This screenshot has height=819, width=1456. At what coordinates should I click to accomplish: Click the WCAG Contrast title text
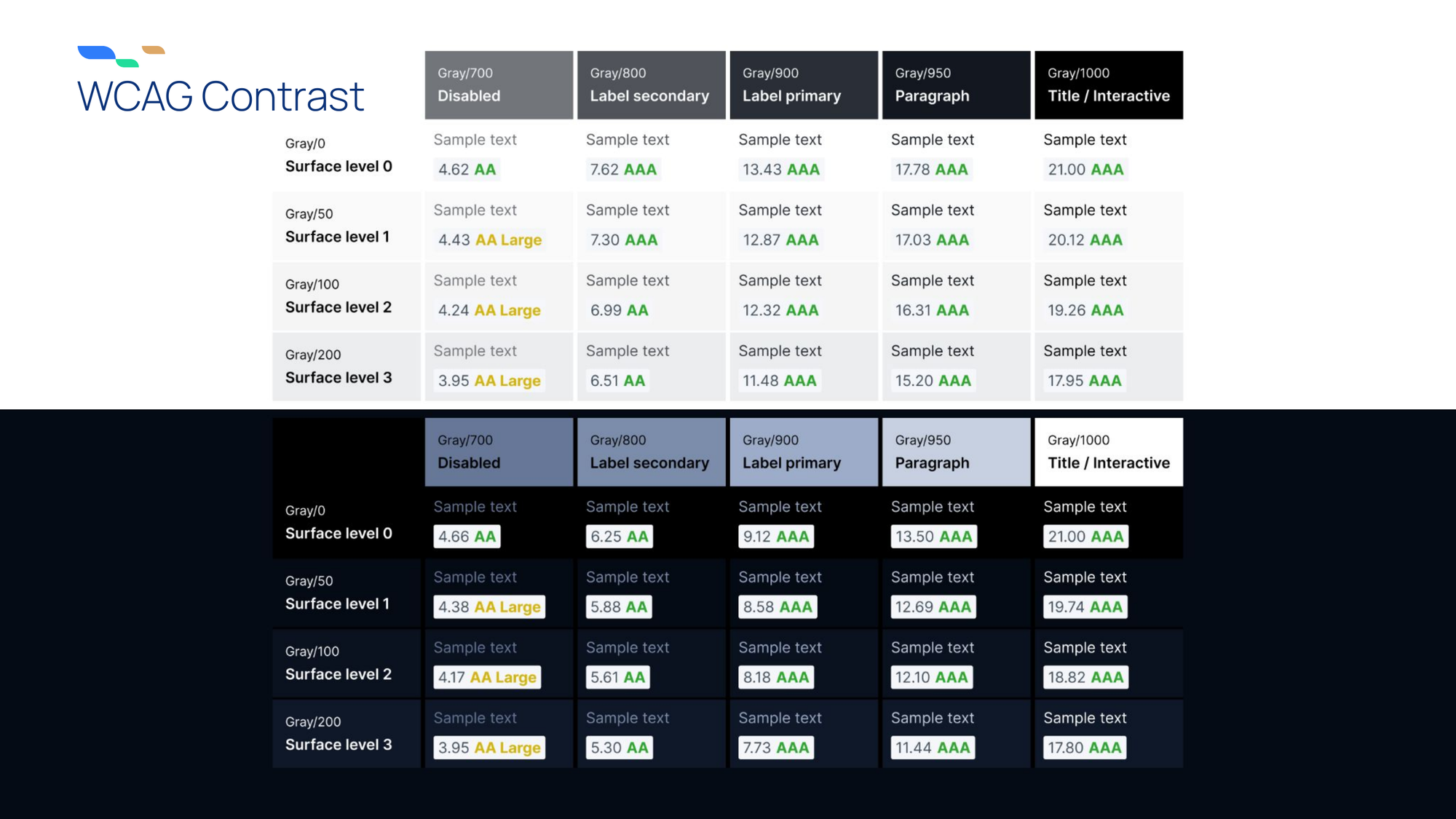click(220, 97)
